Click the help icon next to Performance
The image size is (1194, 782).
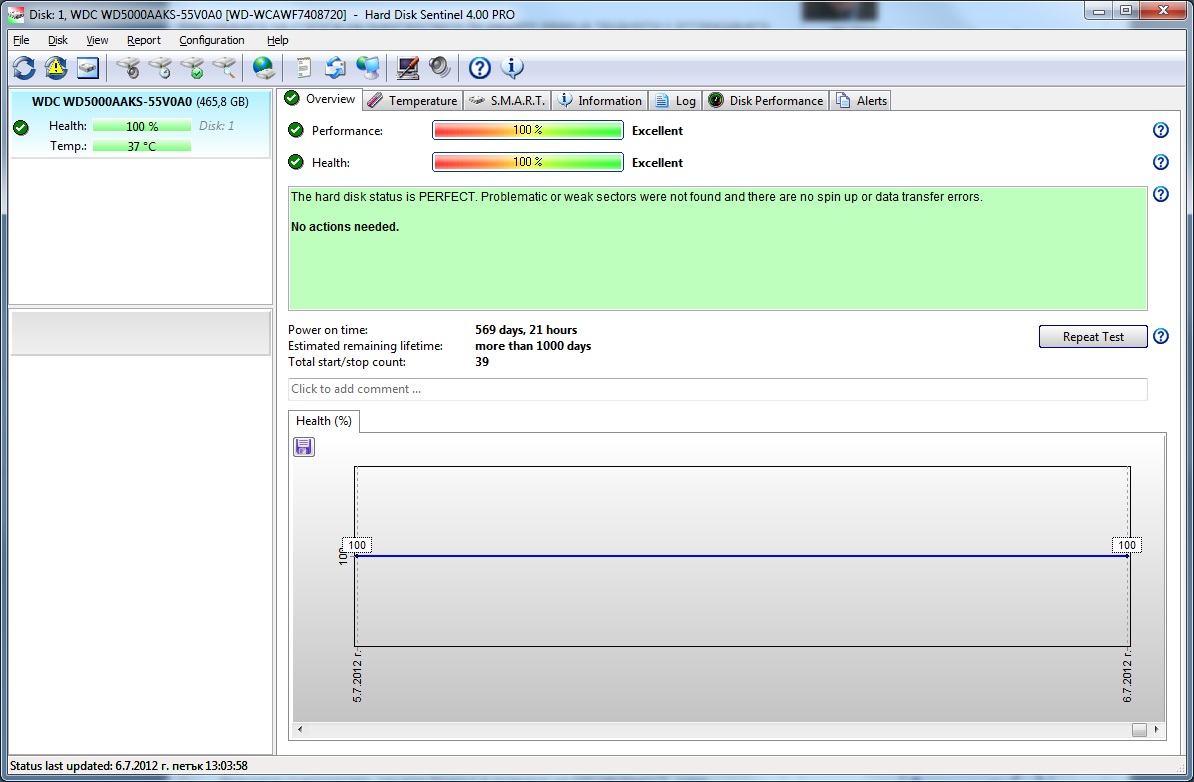tap(1160, 130)
